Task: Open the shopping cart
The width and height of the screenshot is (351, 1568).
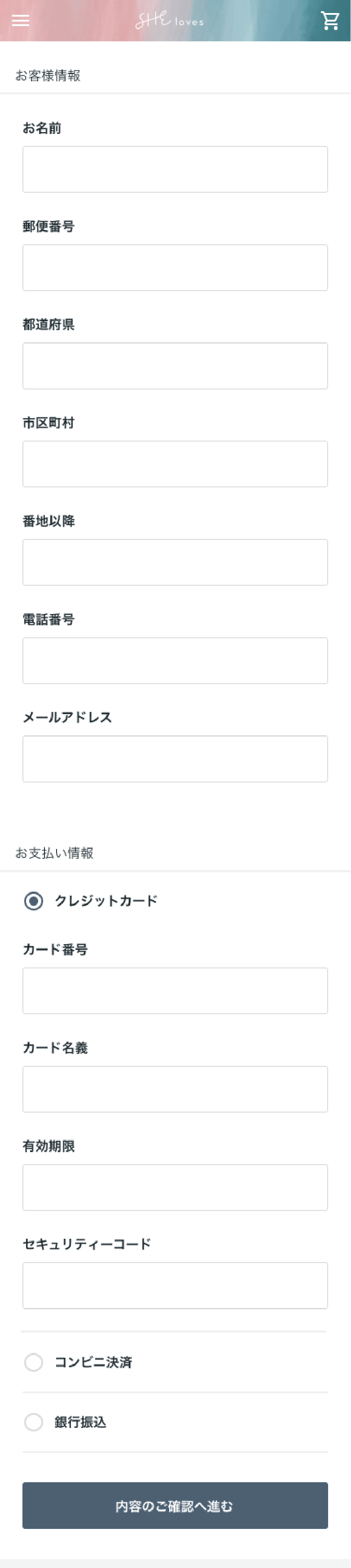Action: 330,21
